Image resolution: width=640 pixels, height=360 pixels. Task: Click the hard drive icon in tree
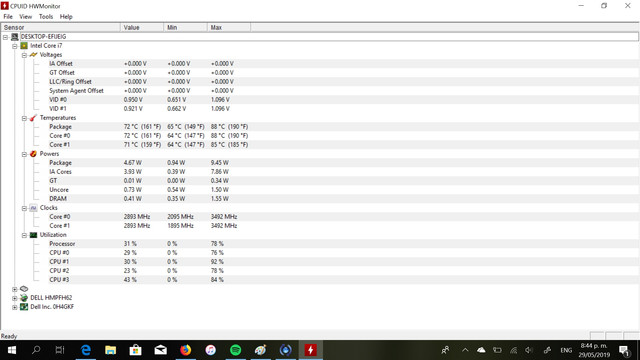tap(24, 289)
